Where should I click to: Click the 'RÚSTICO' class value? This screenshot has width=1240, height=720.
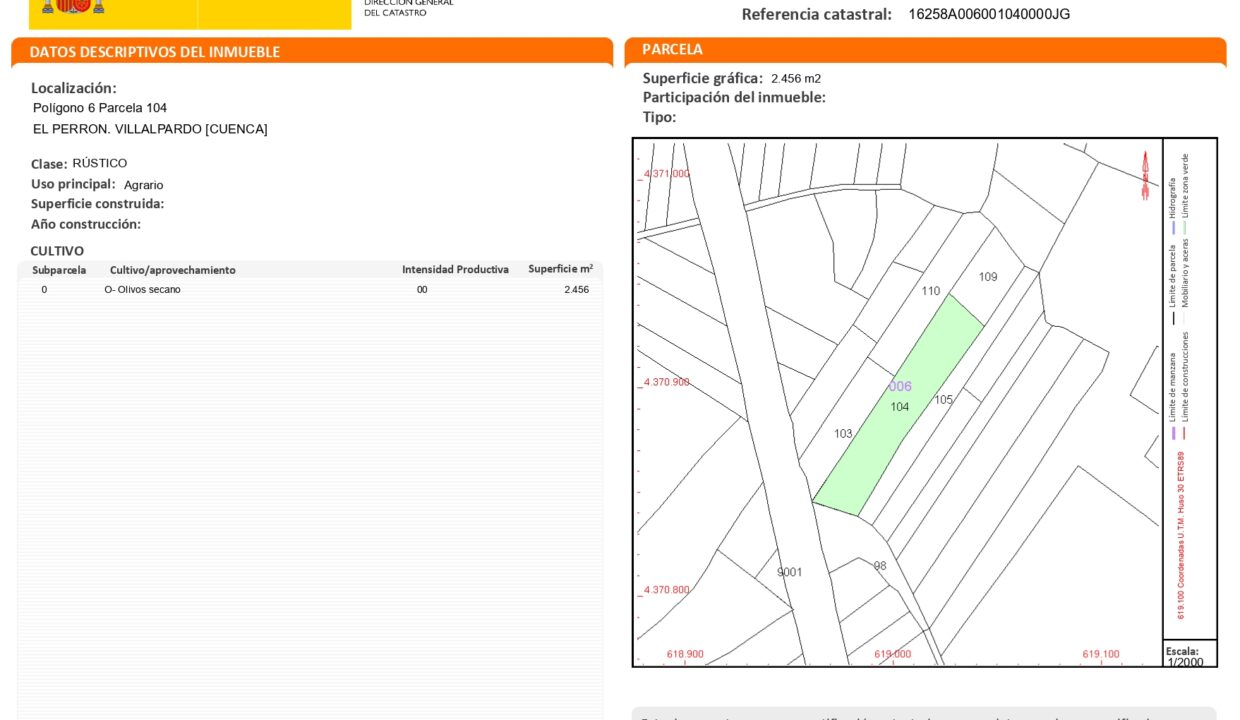[x=100, y=163]
